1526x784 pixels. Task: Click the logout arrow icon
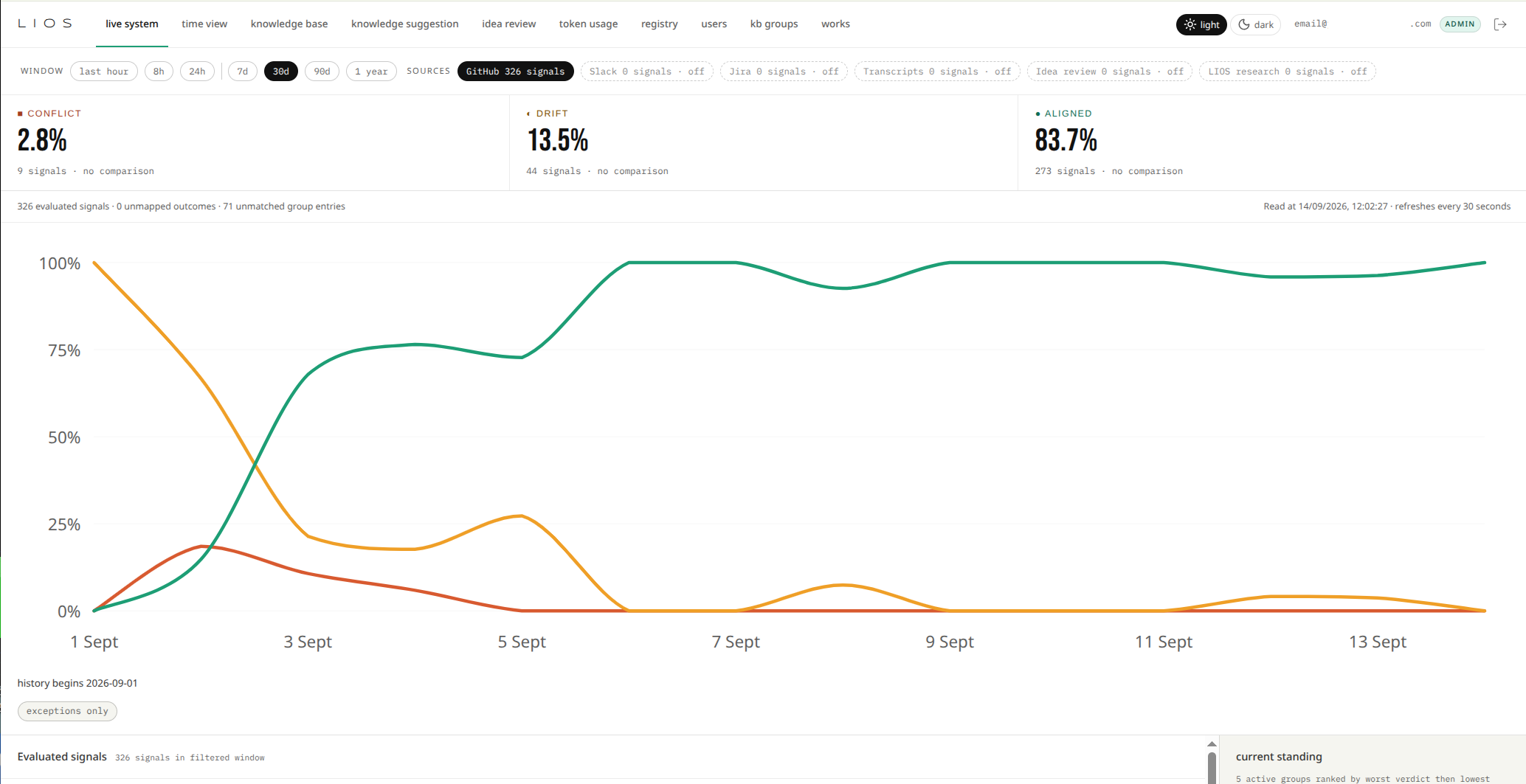click(x=1500, y=24)
